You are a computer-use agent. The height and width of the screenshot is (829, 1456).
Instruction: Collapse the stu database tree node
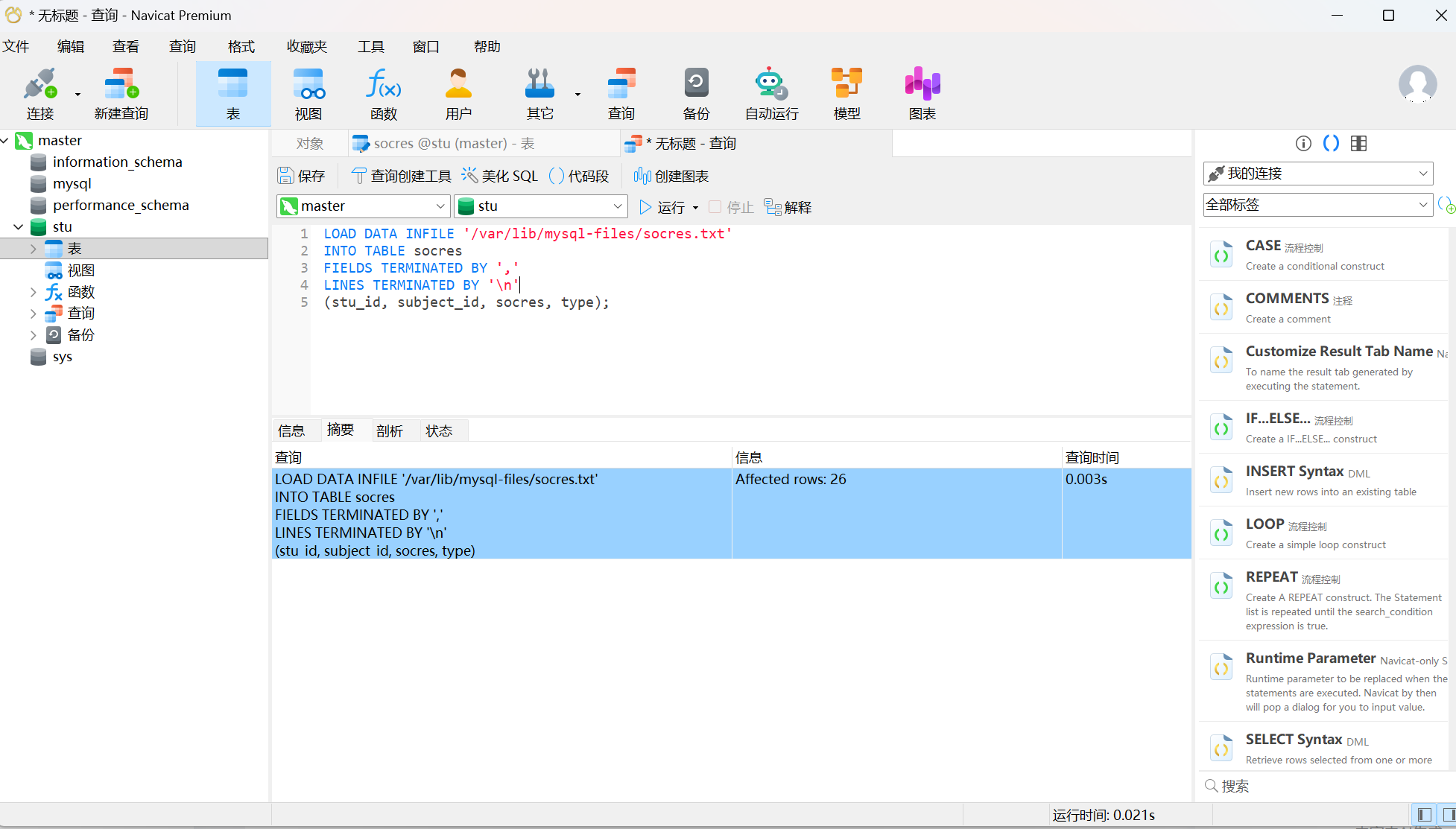coord(19,227)
